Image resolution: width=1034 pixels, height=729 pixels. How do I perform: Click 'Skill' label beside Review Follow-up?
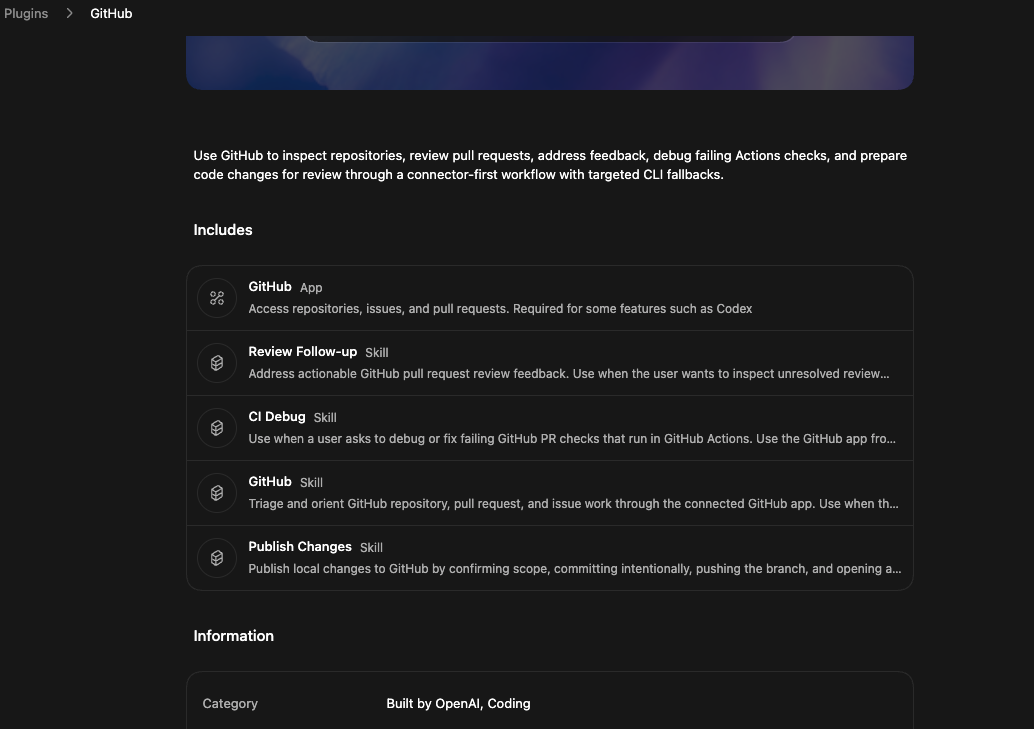(377, 352)
